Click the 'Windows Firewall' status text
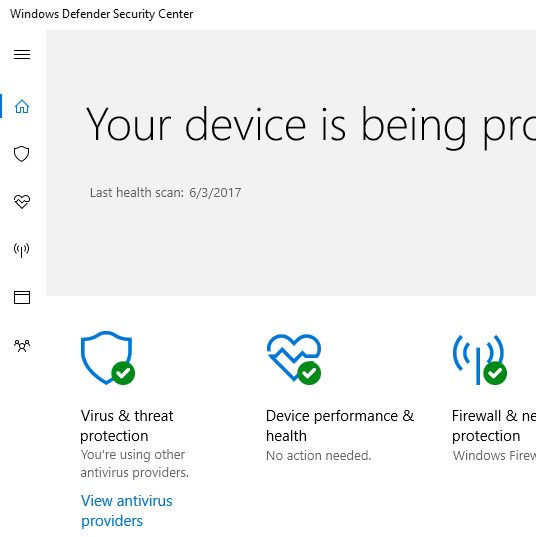The image size is (536, 537). click(494, 455)
